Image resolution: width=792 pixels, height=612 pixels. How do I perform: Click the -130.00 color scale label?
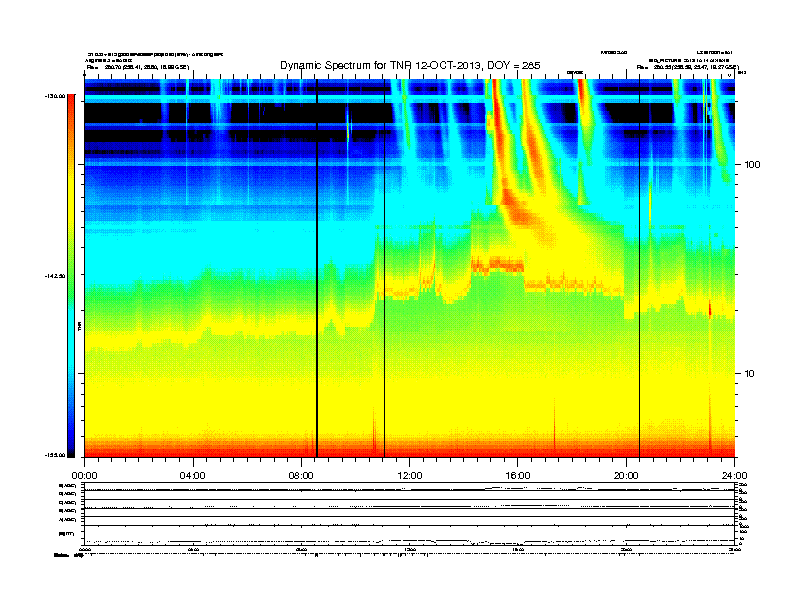pos(55,95)
